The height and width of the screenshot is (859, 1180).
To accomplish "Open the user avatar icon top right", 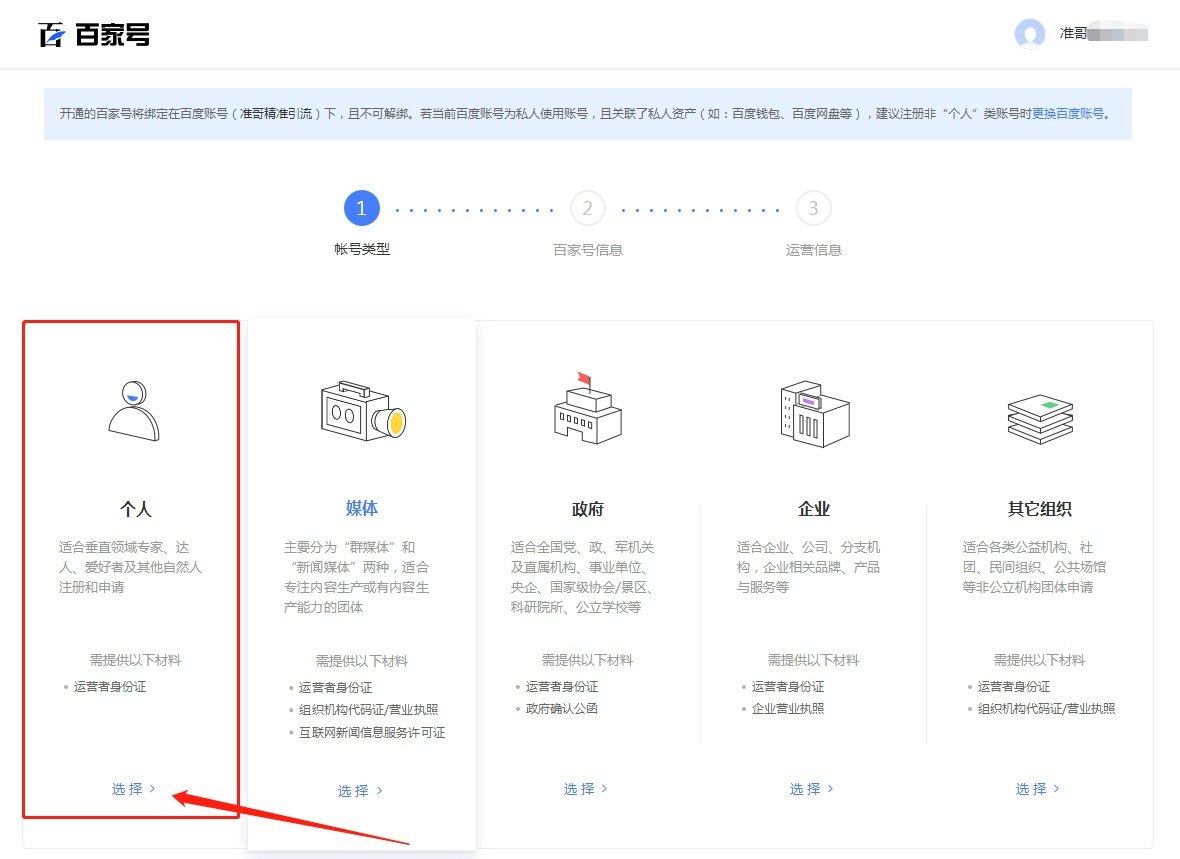I will click(1029, 34).
